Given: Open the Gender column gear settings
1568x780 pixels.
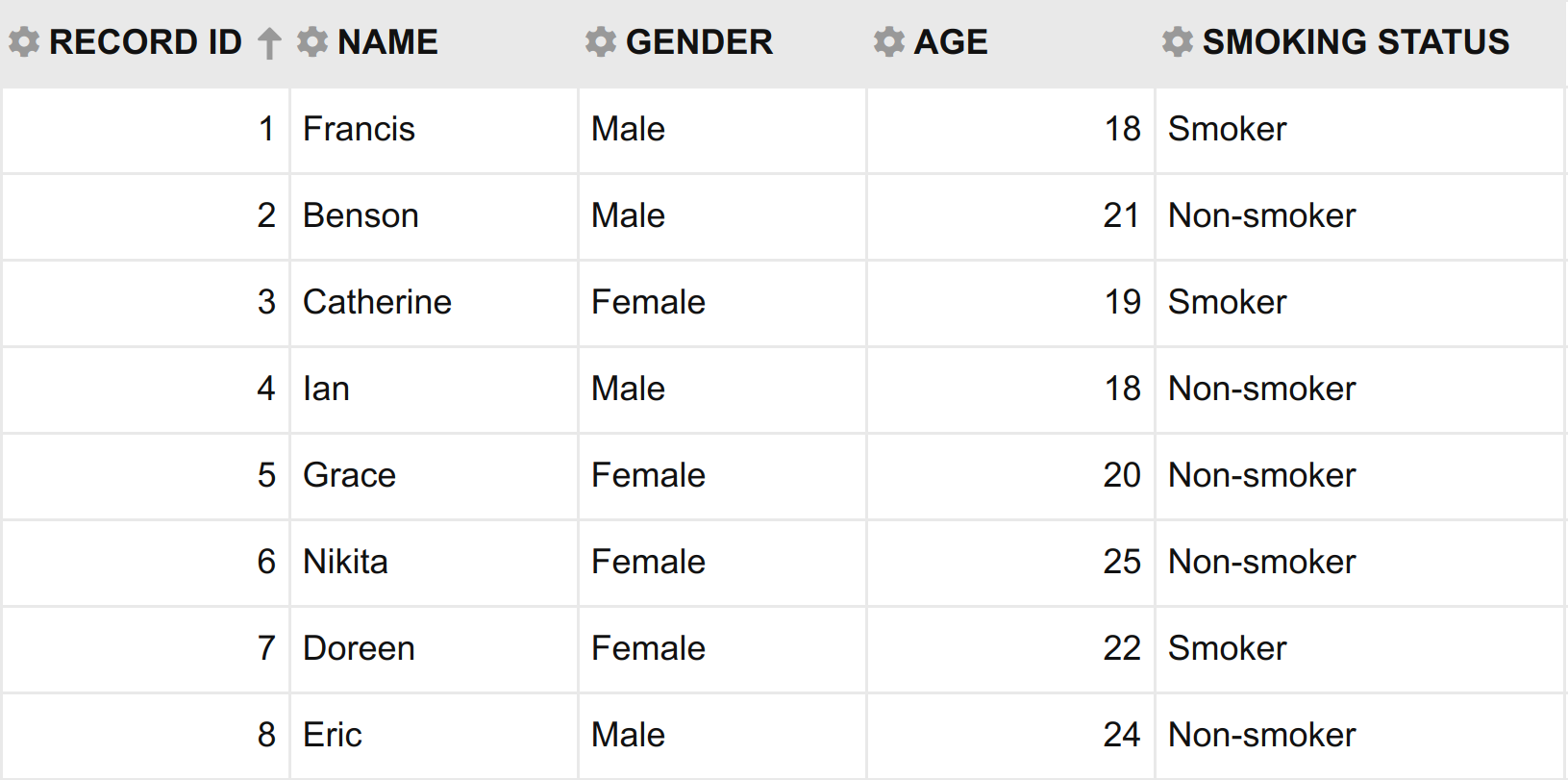Looking at the screenshot, I should [601, 41].
